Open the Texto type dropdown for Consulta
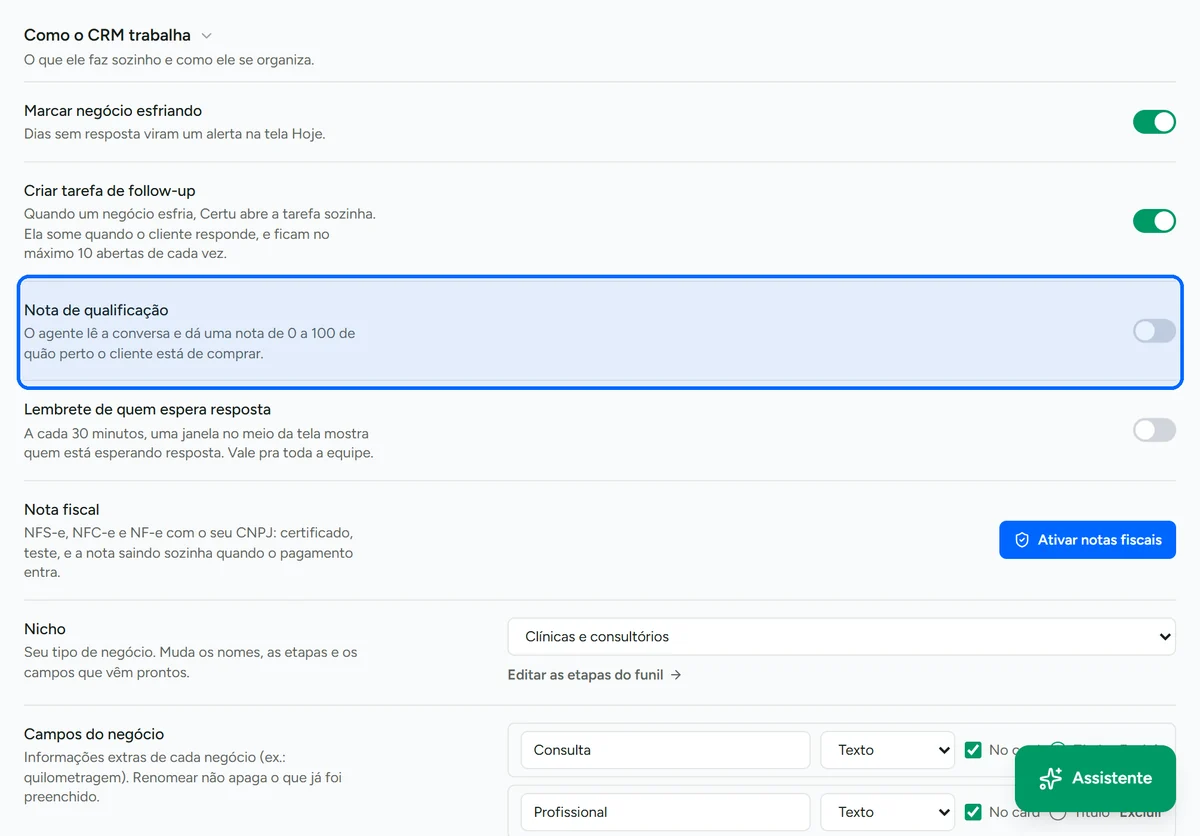Screen dimensions: 1200x836 [x=887, y=750]
